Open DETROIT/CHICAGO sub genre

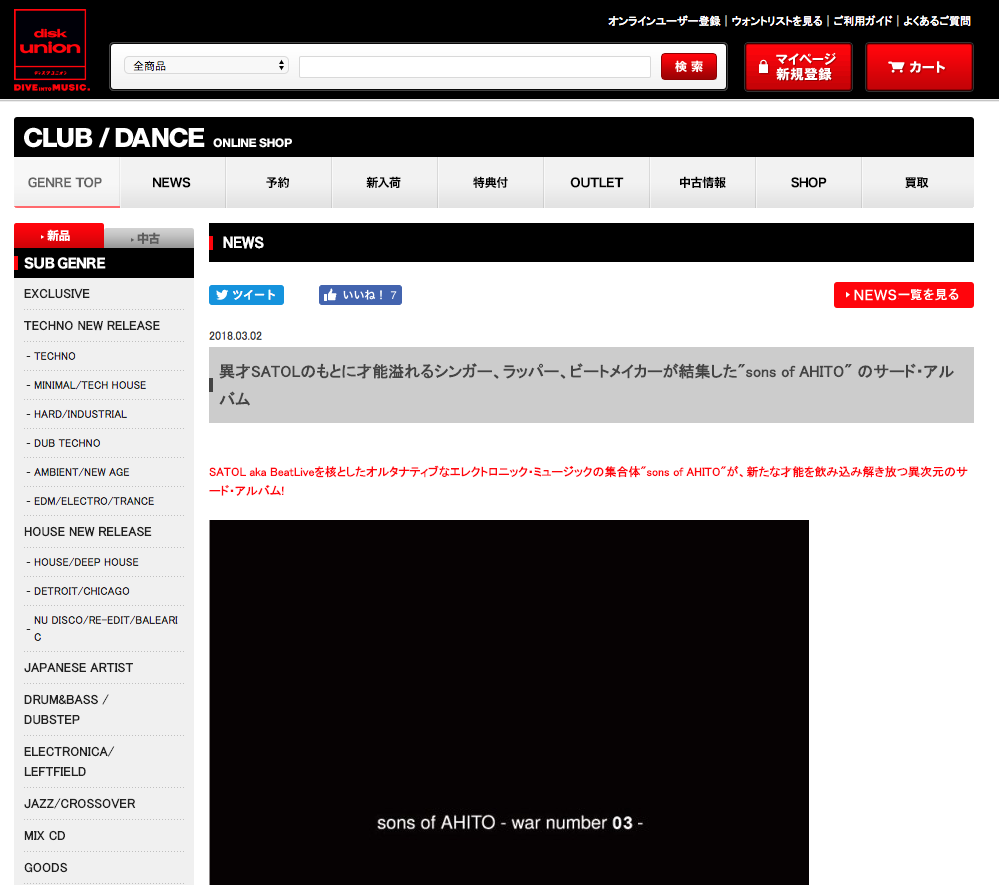[x=81, y=591]
